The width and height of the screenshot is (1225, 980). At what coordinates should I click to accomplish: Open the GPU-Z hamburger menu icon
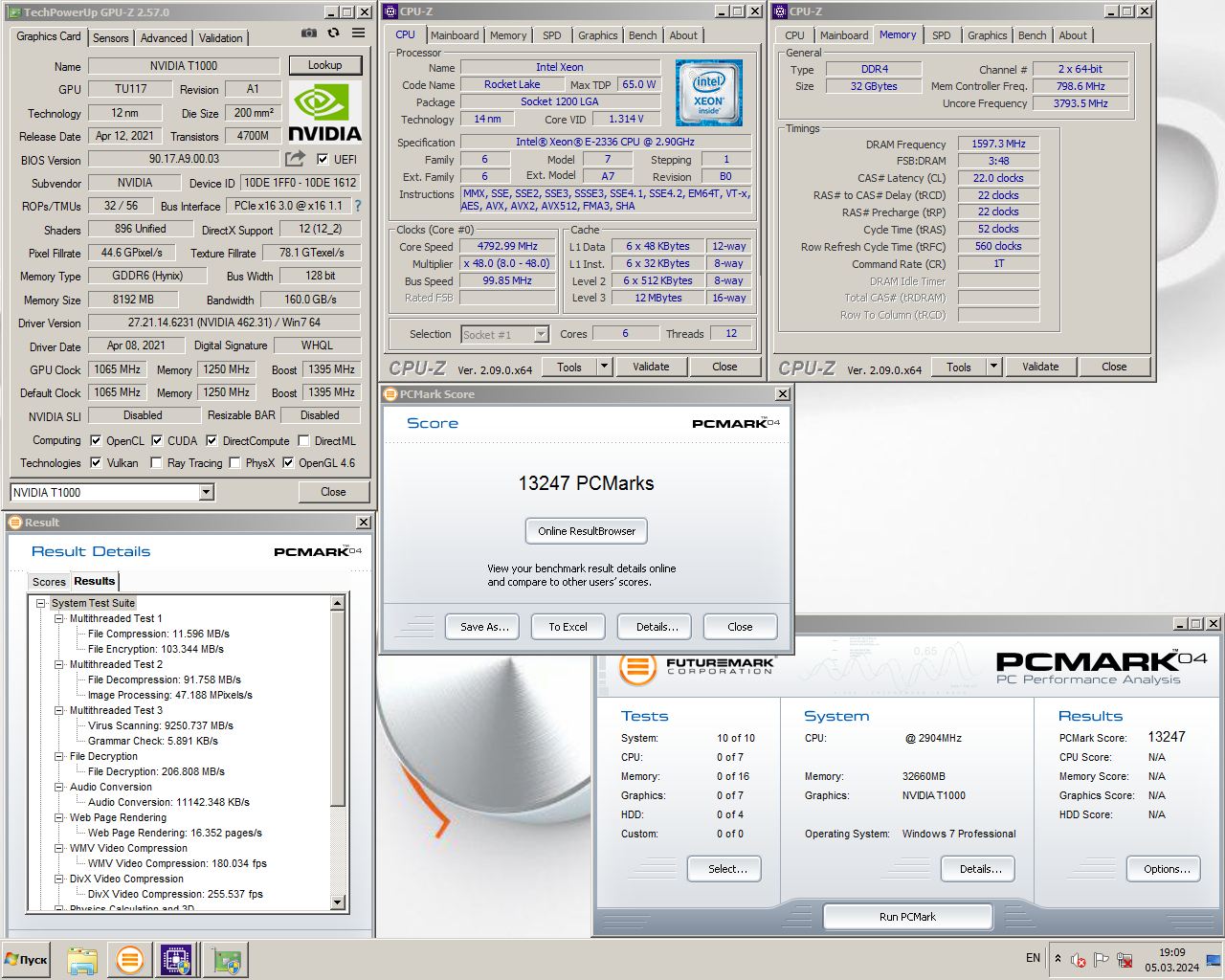coord(358,33)
